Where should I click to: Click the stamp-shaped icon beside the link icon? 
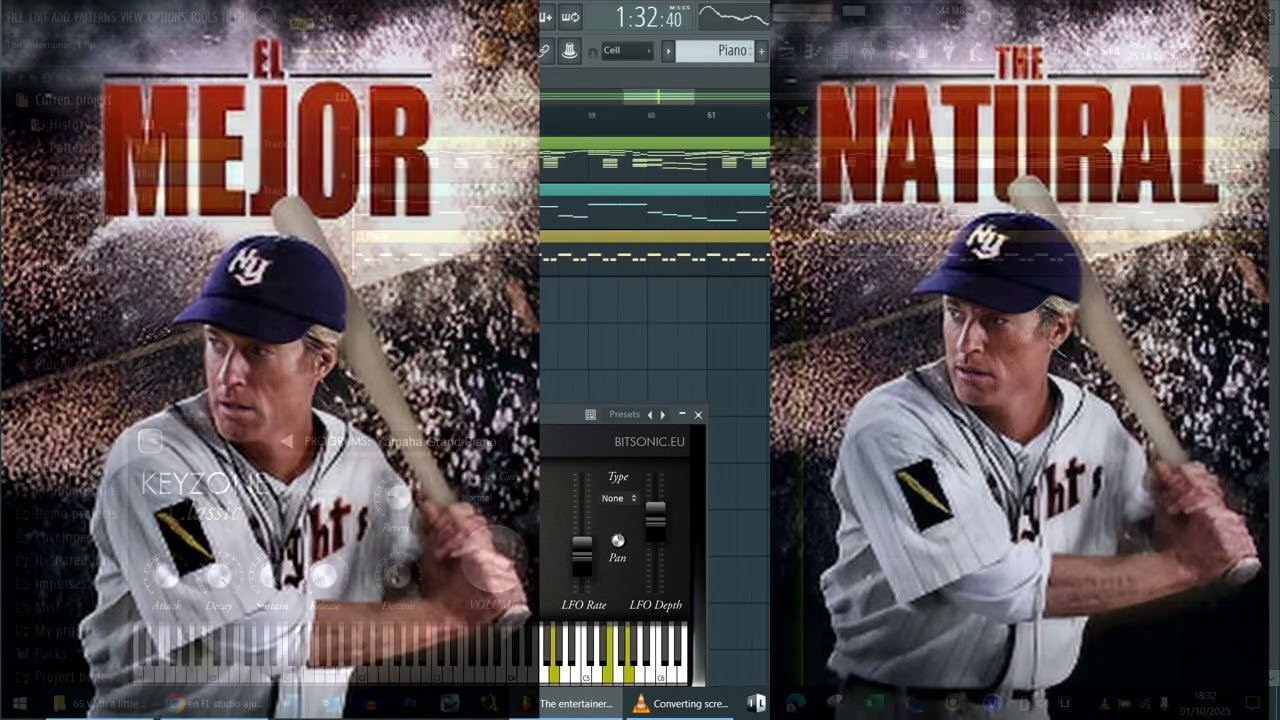(x=570, y=50)
